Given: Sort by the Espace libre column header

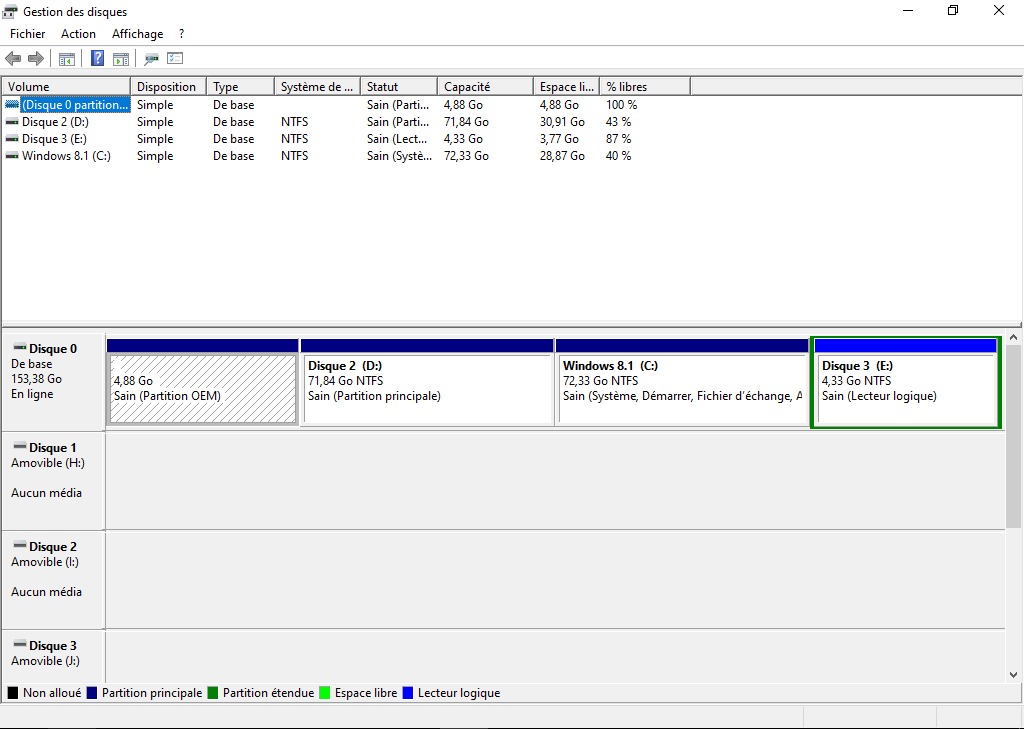Looking at the screenshot, I should coord(567,86).
